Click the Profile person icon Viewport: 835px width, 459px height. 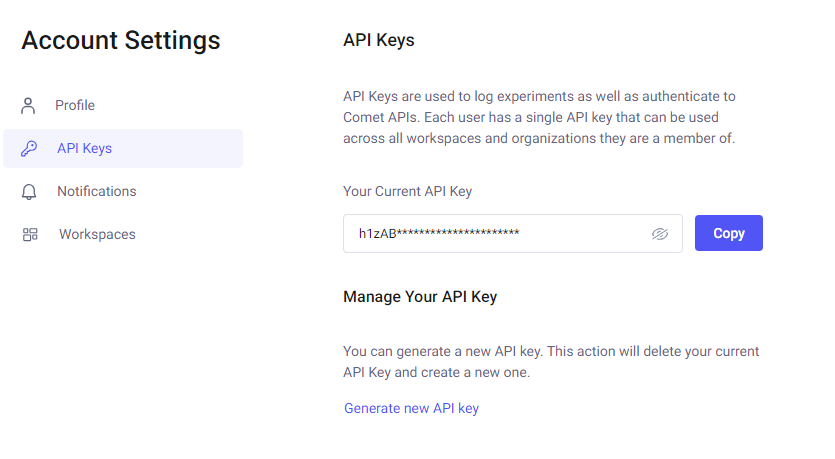click(28, 105)
